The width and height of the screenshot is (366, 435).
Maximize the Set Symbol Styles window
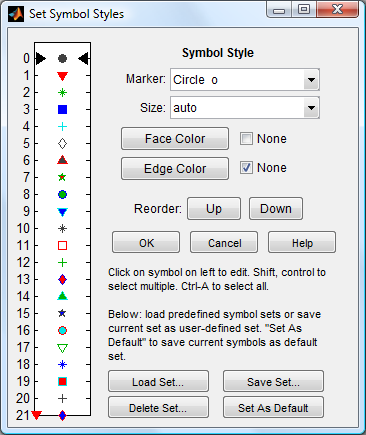[304, 9]
